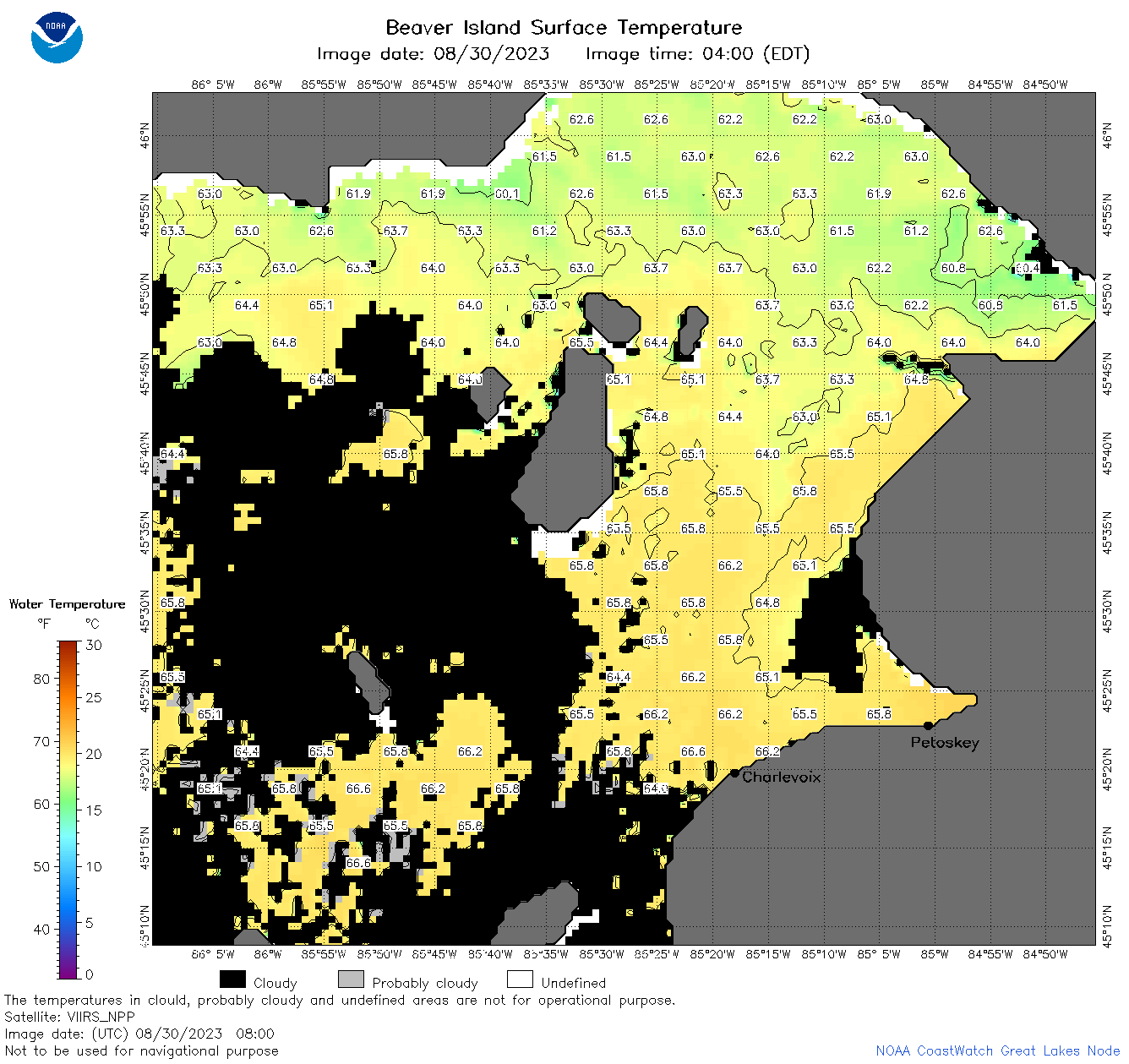Click the '60.4' temperature reading on the map
The height and width of the screenshot is (1064, 1129).
[x=1028, y=268]
